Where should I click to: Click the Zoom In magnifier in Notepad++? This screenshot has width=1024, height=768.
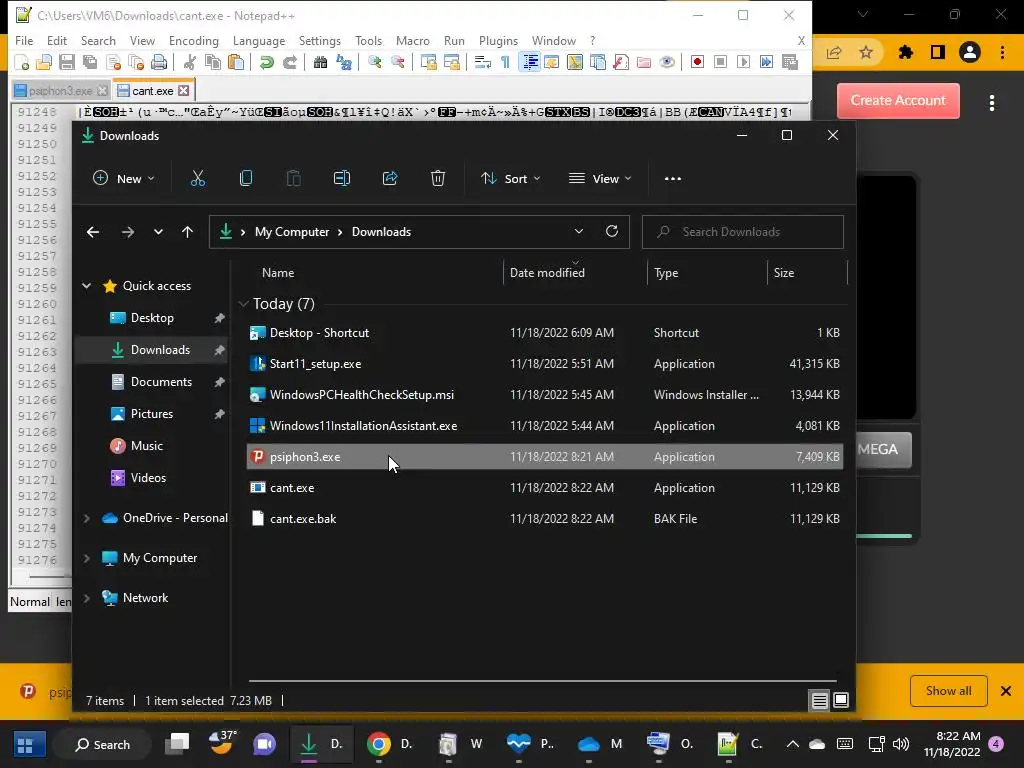(374, 62)
